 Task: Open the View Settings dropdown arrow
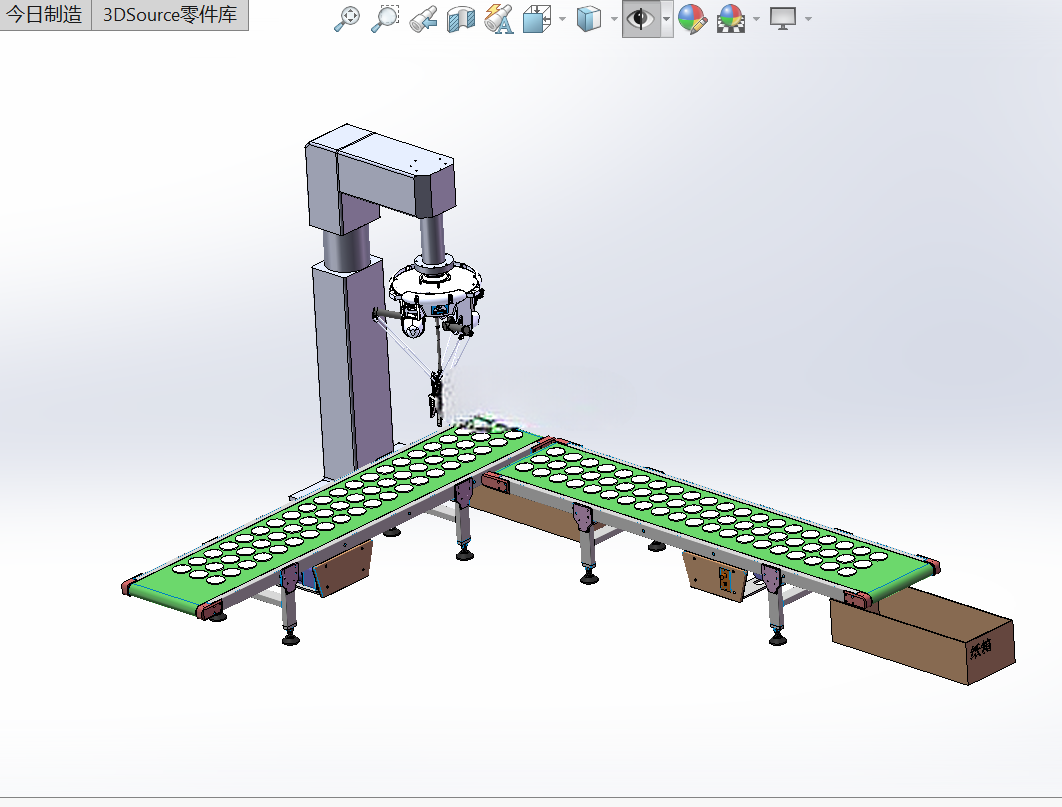pyautogui.click(x=808, y=19)
